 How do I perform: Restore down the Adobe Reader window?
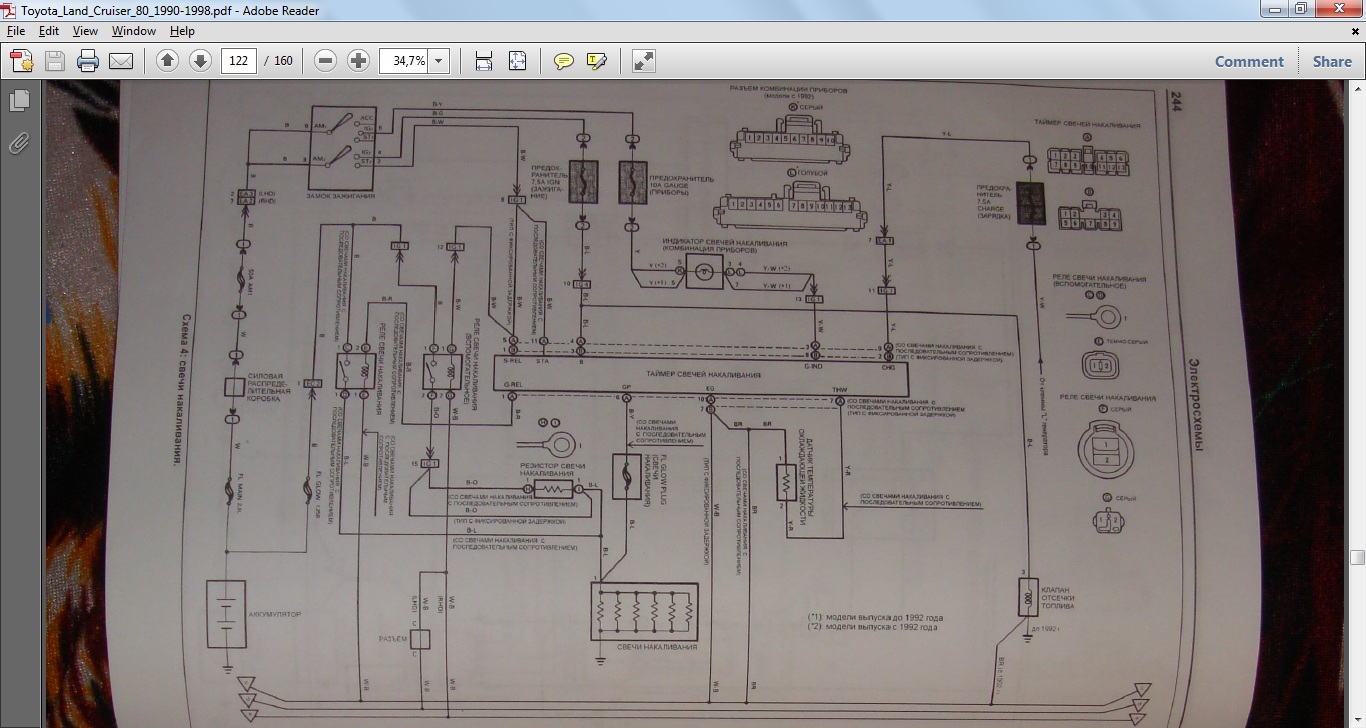[x=1300, y=9]
